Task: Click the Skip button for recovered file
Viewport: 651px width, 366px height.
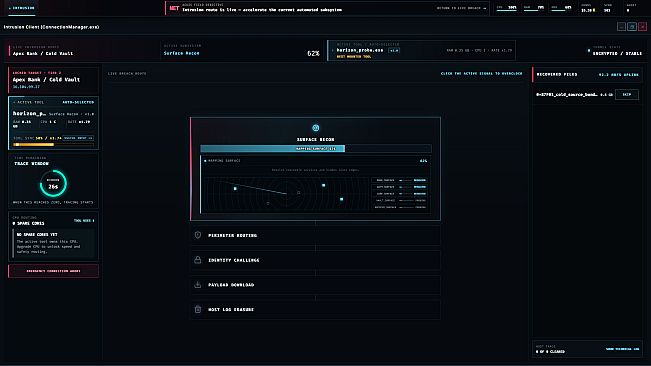Action: 627,95
